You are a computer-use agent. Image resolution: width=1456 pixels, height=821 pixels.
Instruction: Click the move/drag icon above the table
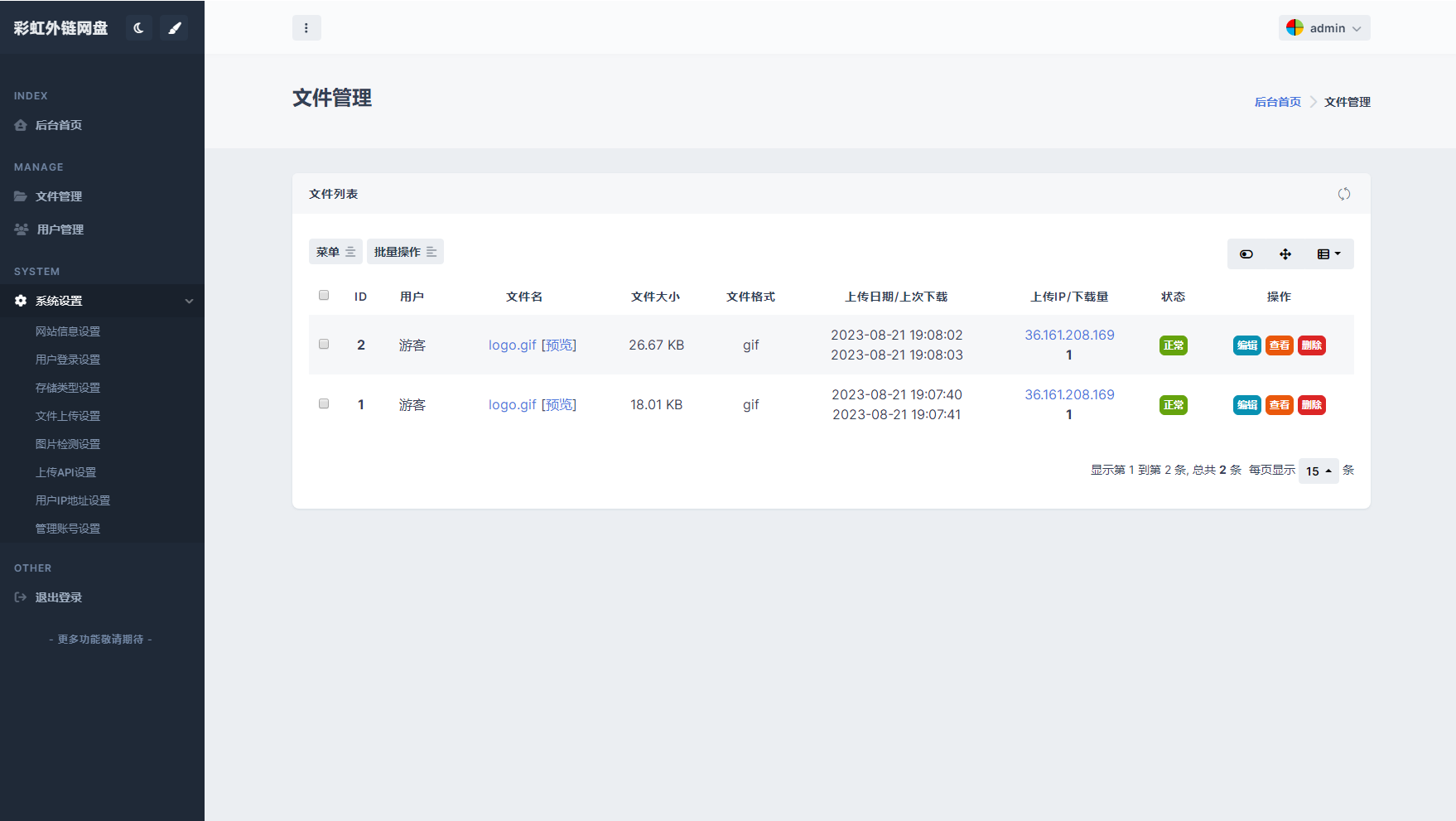click(1285, 254)
